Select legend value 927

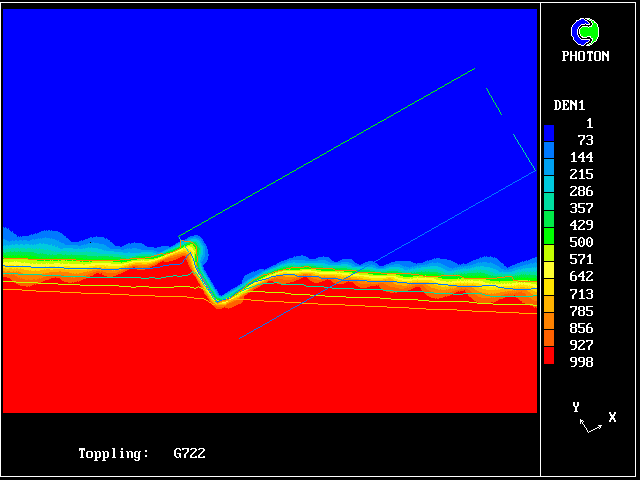[581, 345]
